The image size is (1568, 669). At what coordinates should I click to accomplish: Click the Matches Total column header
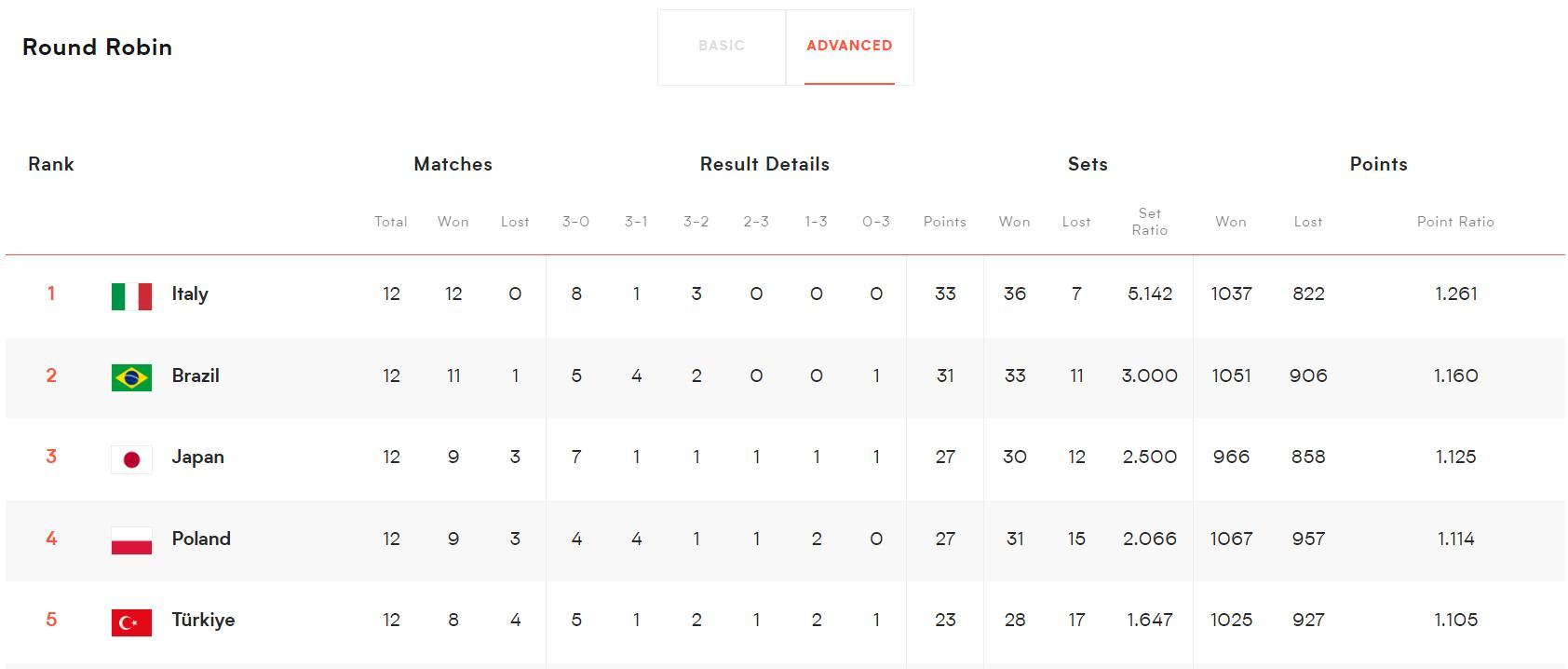pyautogui.click(x=391, y=222)
